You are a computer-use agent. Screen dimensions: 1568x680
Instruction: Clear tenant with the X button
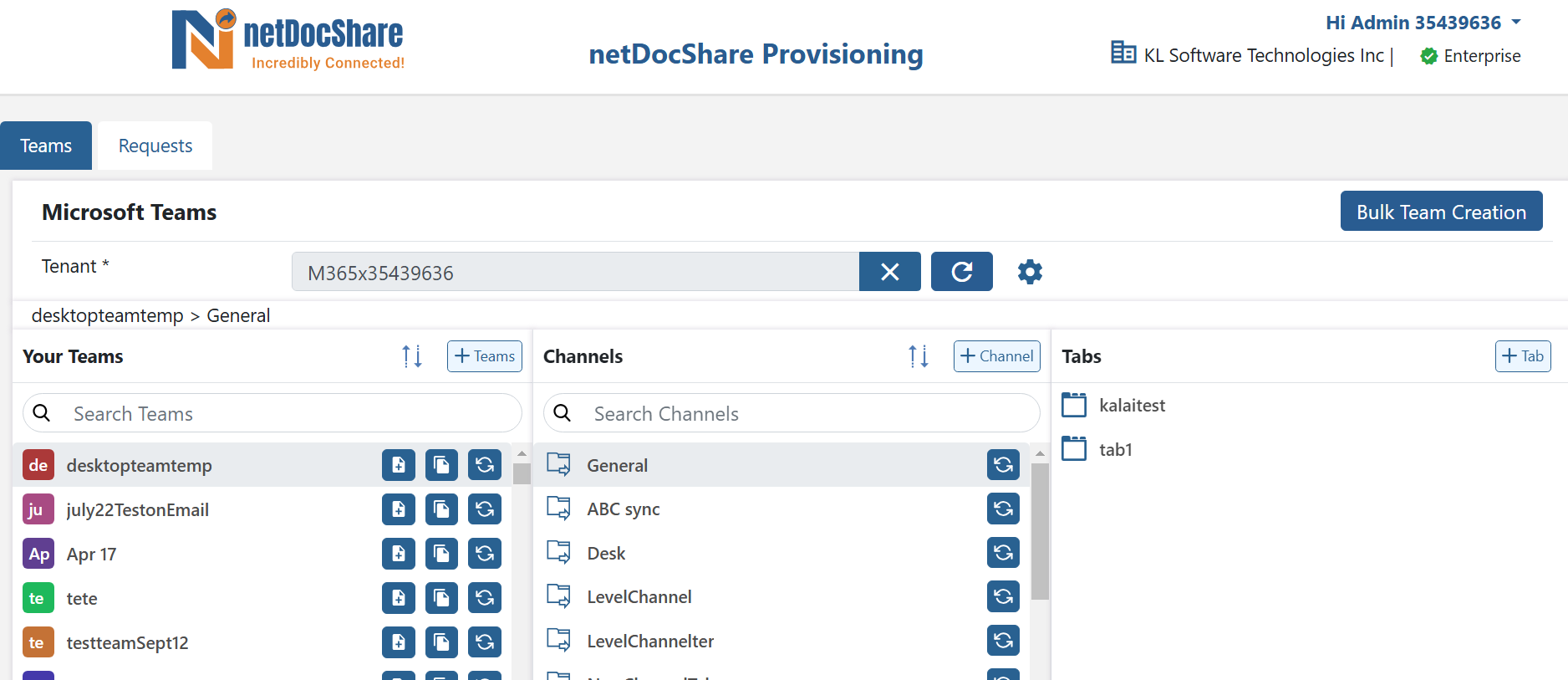point(889,272)
